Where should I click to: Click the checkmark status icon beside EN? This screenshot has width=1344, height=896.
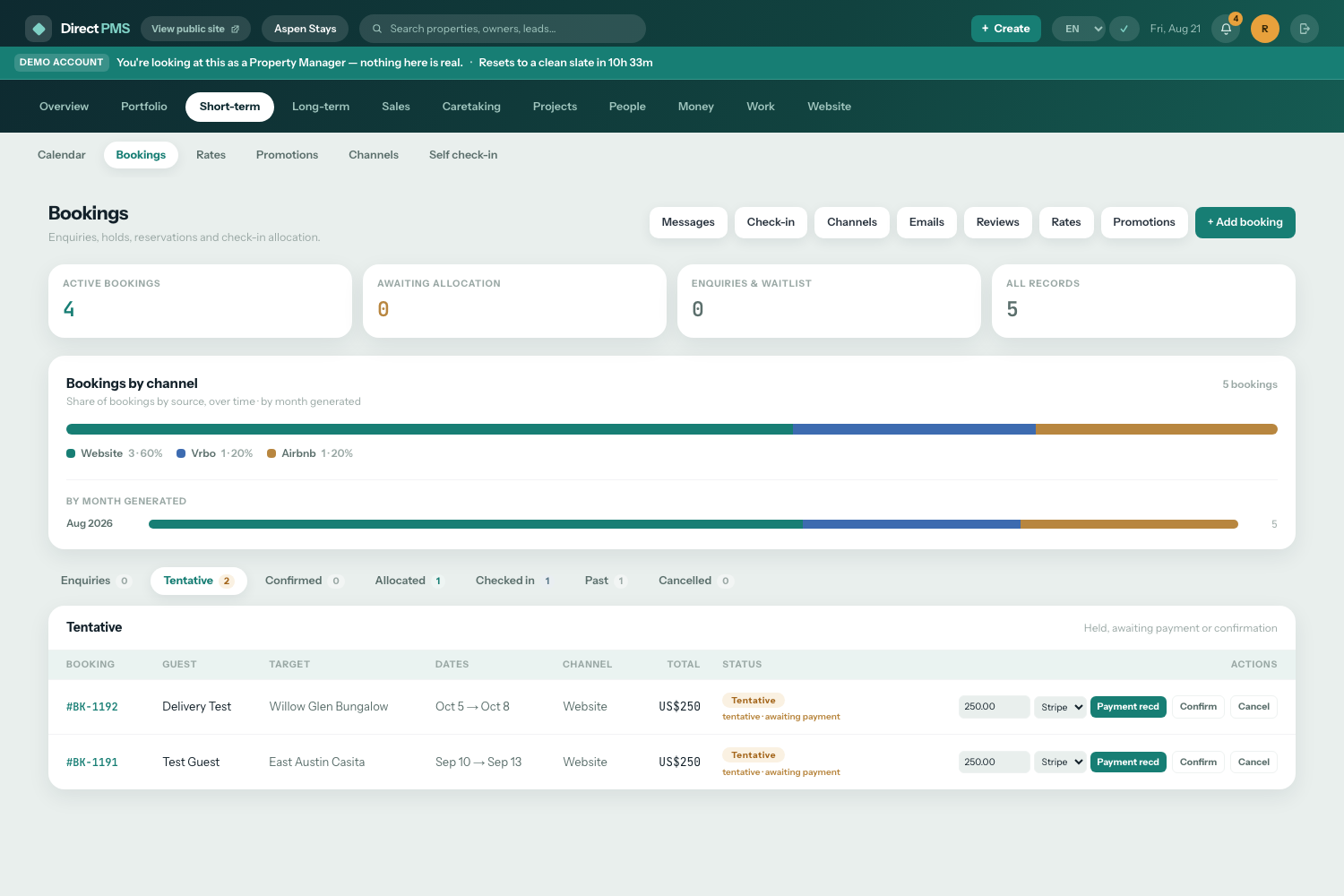click(x=1124, y=29)
